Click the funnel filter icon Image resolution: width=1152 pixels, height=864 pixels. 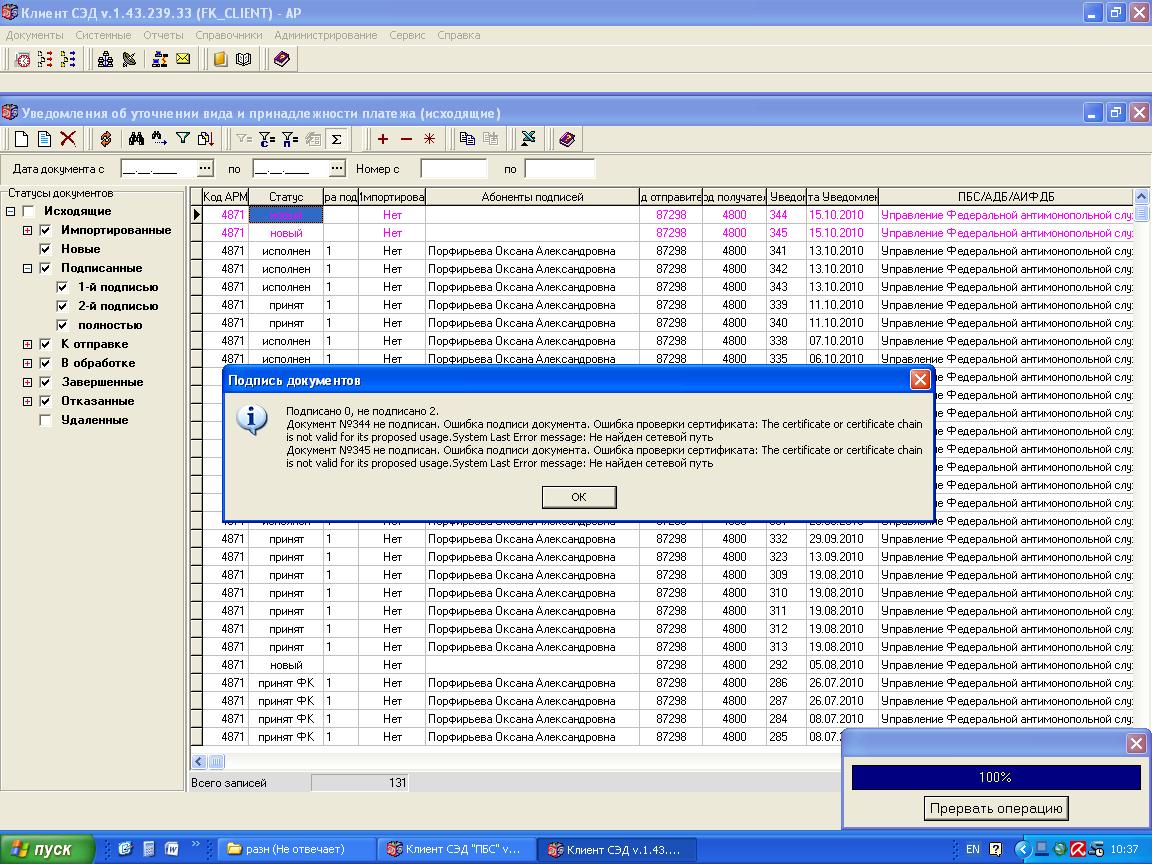pyautogui.click(x=183, y=139)
